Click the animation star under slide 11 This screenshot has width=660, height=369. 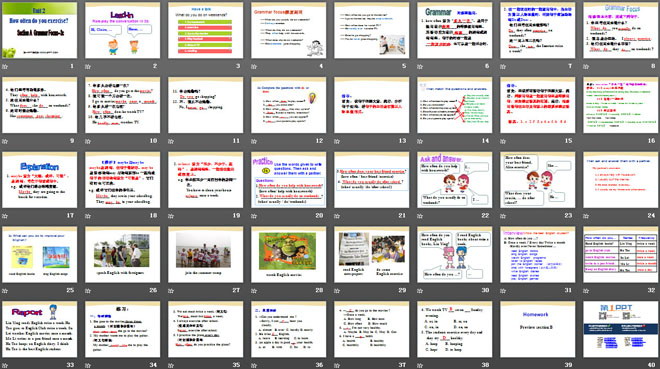click(171, 141)
